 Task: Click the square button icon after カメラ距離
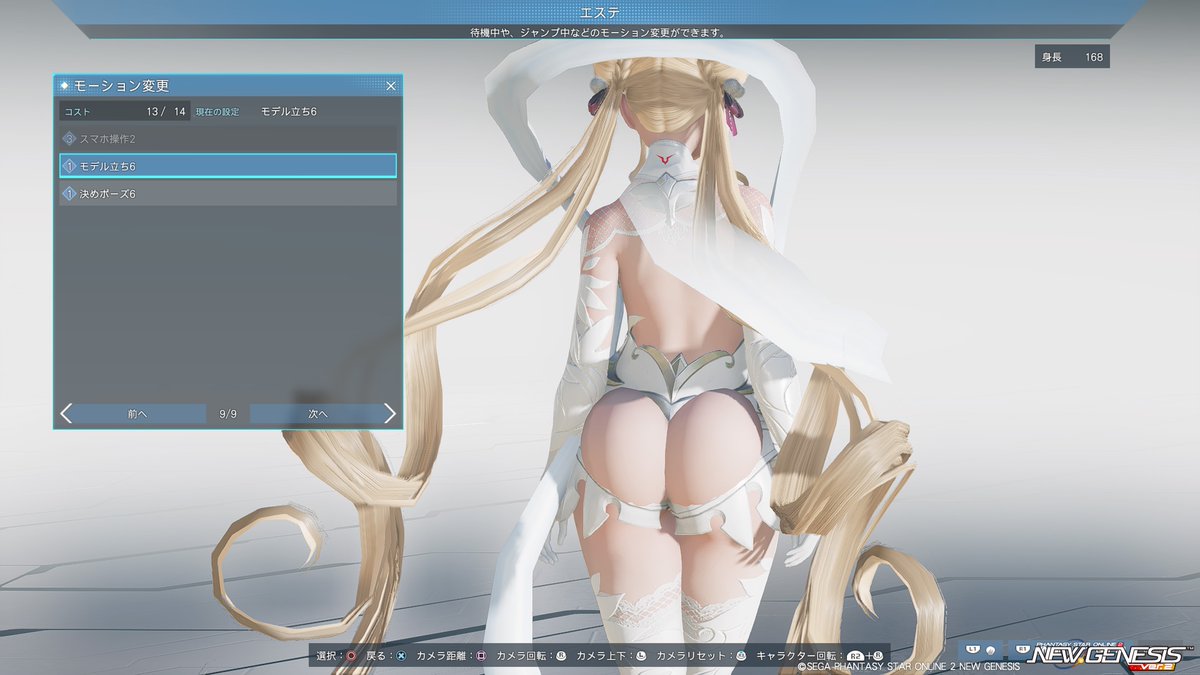[481, 656]
